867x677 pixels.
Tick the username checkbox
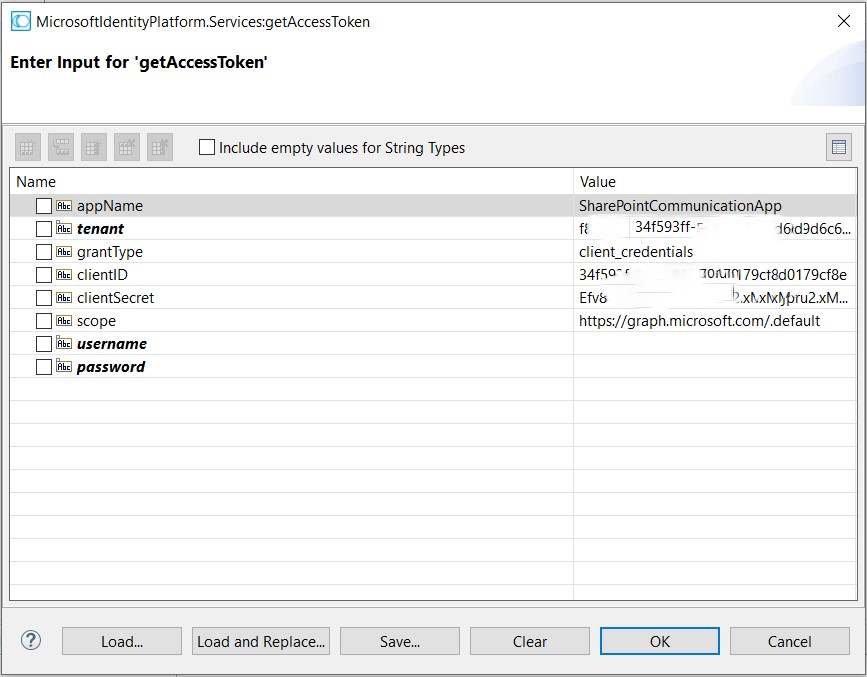[x=44, y=343]
